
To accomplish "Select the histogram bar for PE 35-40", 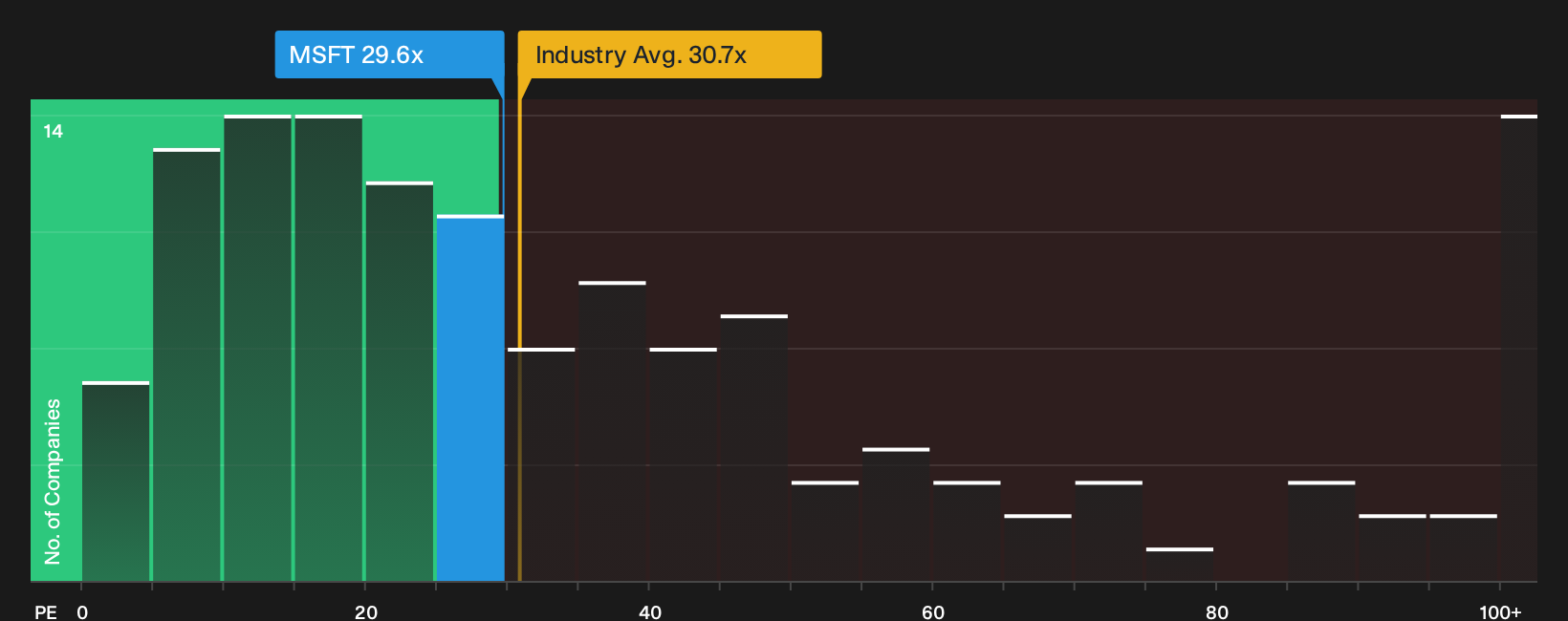I will 612,432.
